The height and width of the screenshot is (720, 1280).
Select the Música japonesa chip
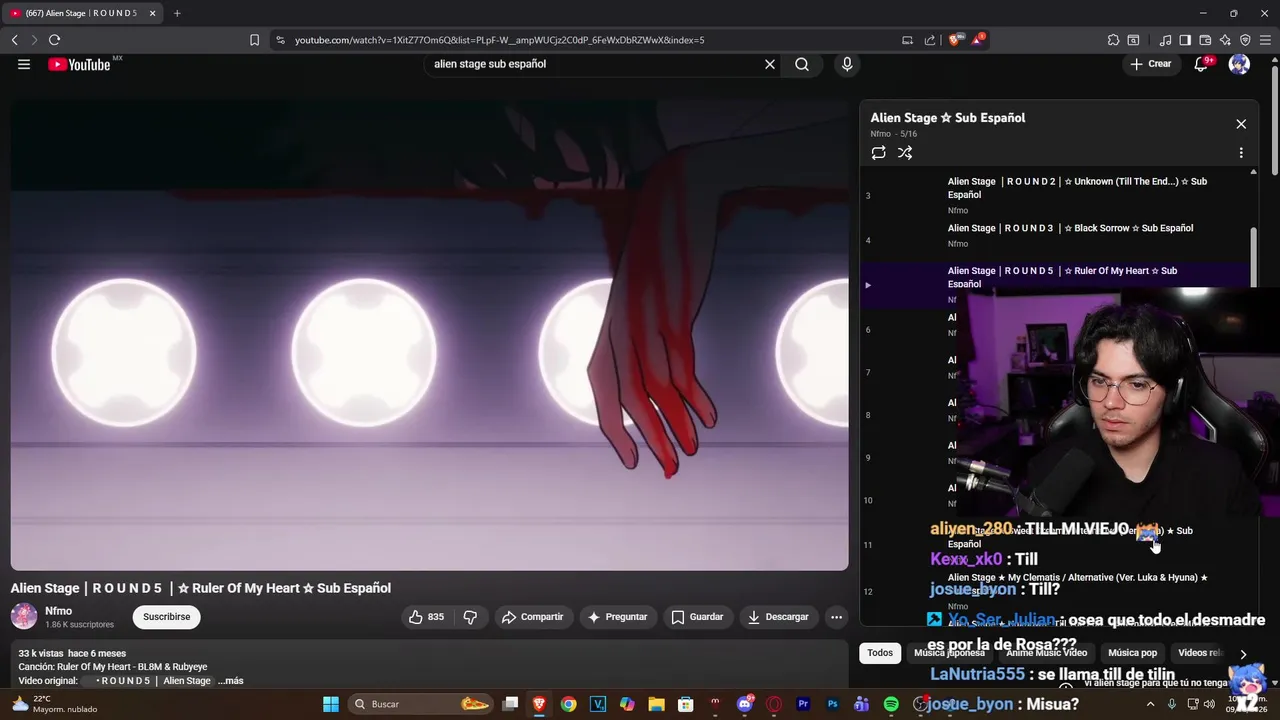949,653
